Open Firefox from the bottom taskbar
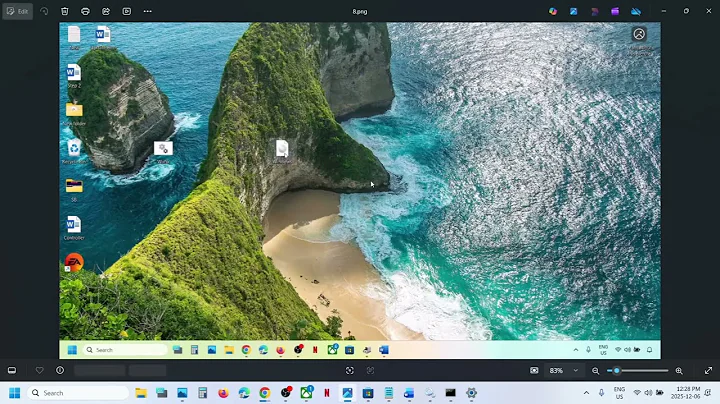This screenshot has height=404, width=720. pos(223,393)
